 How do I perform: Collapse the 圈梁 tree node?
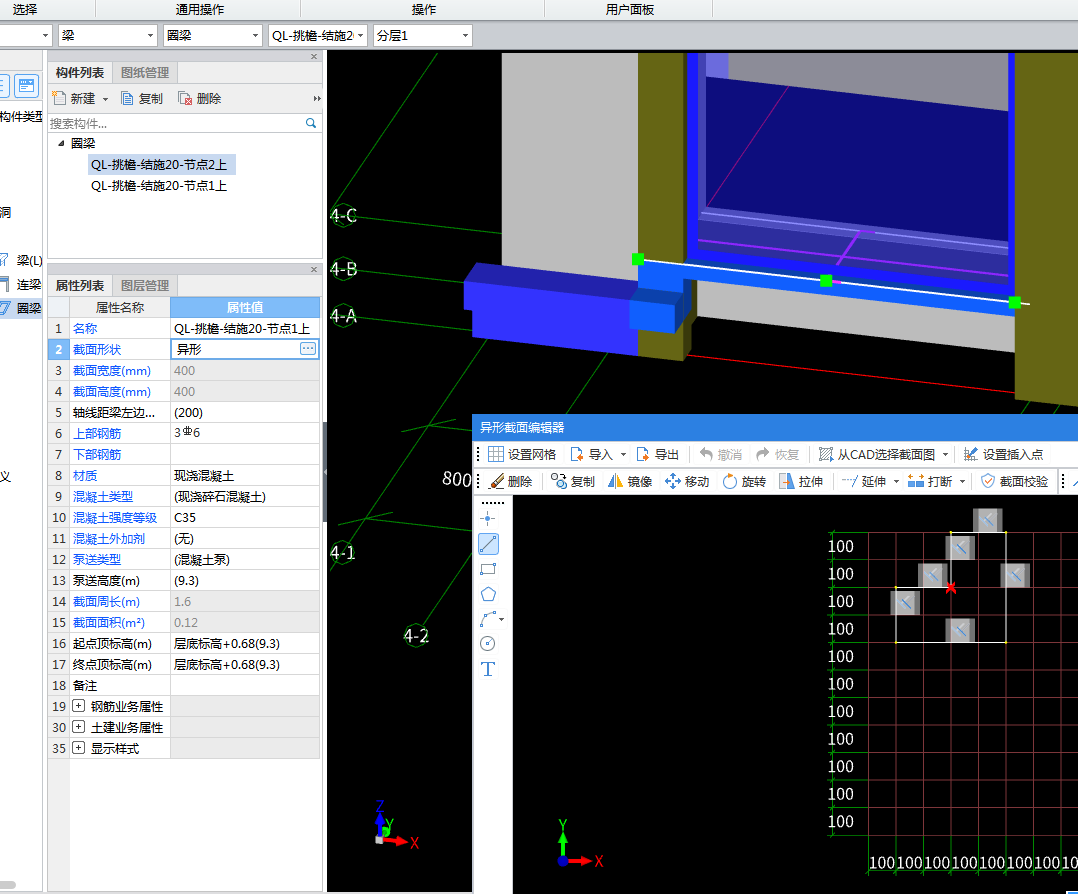61,143
